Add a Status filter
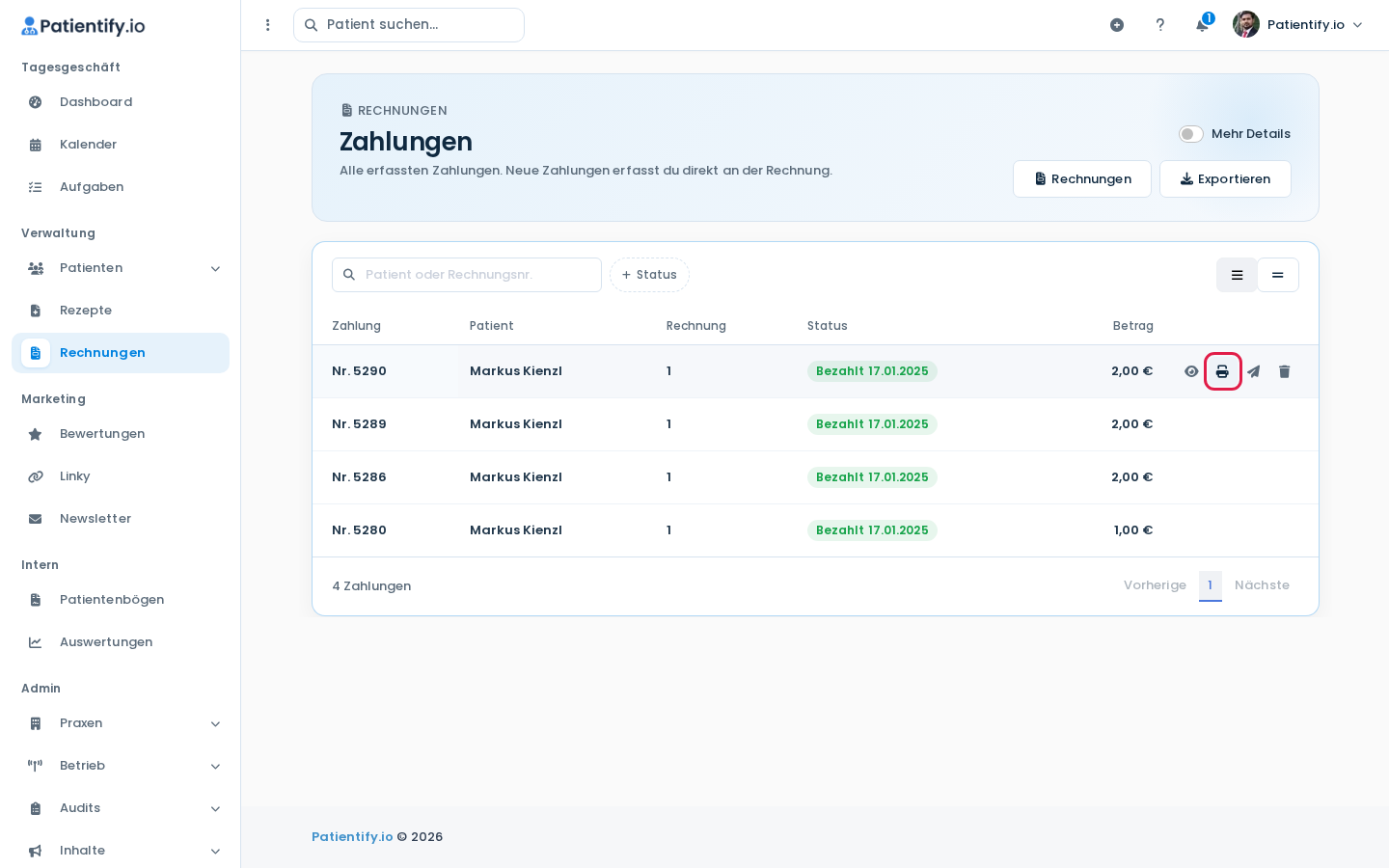The height and width of the screenshot is (868, 1389). [x=649, y=275]
